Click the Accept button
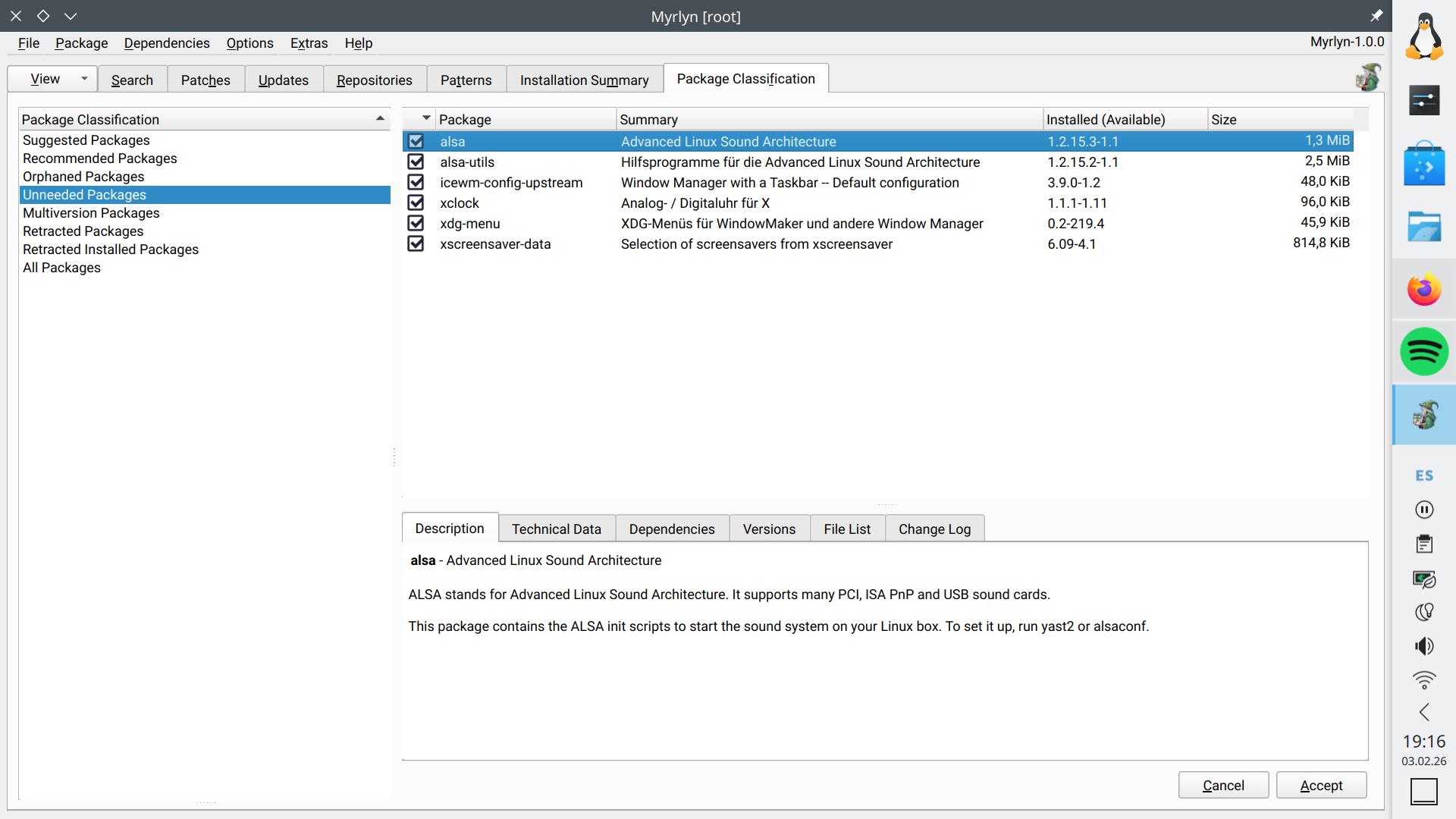This screenshot has height=819, width=1456. coord(1320,786)
